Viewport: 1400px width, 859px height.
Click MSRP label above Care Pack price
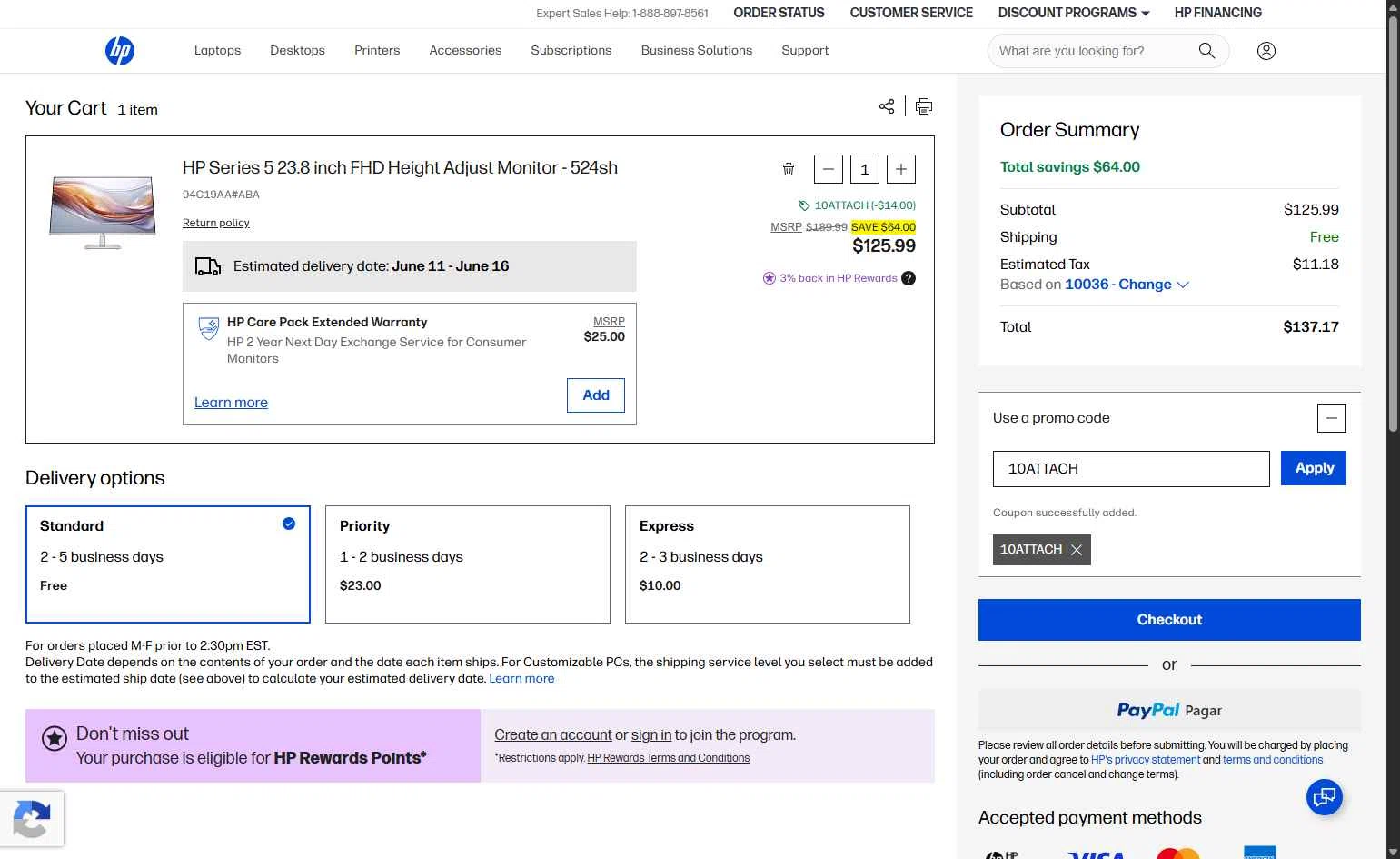pyautogui.click(x=609, y=322)
